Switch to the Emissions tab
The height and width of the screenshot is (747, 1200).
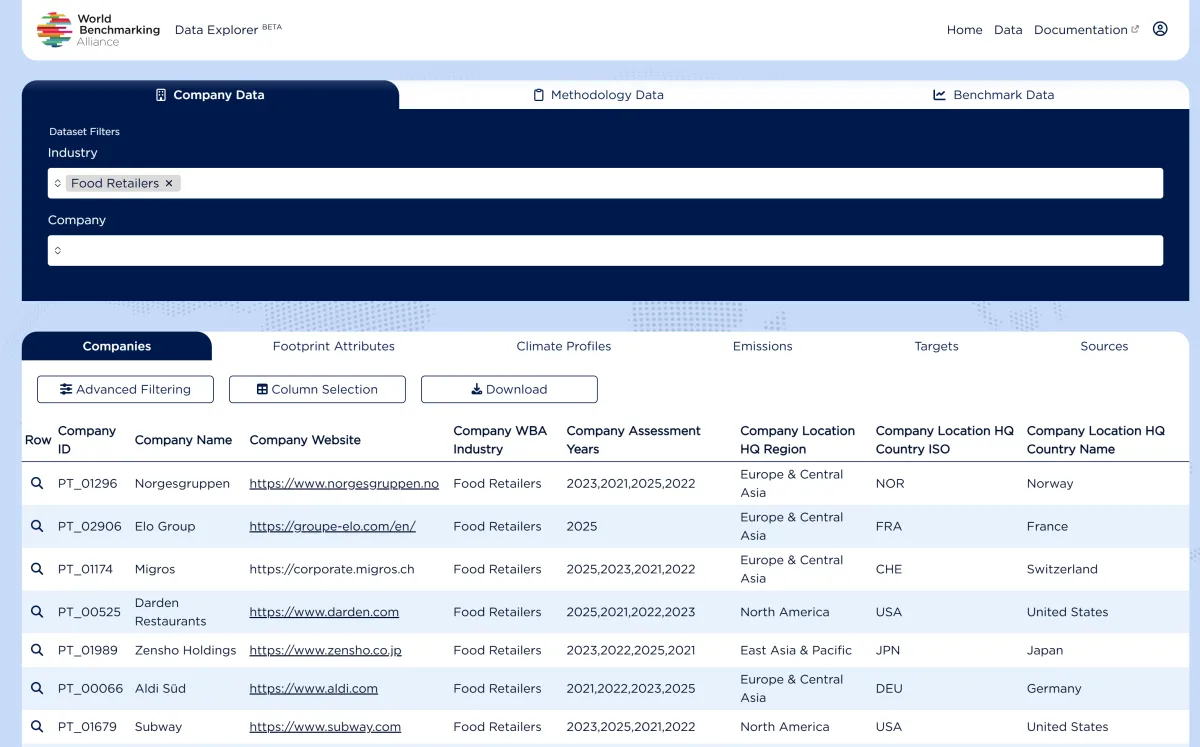pos(762,345)
